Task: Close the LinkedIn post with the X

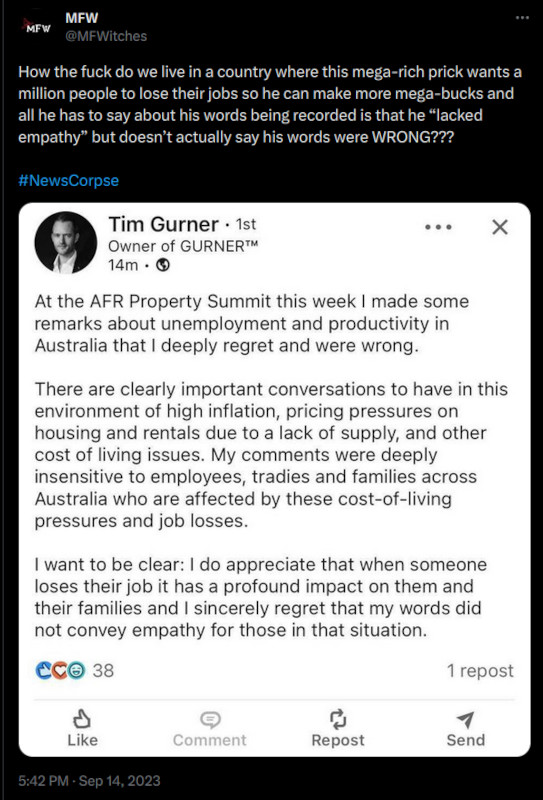Action: click(x=500, y=227)
